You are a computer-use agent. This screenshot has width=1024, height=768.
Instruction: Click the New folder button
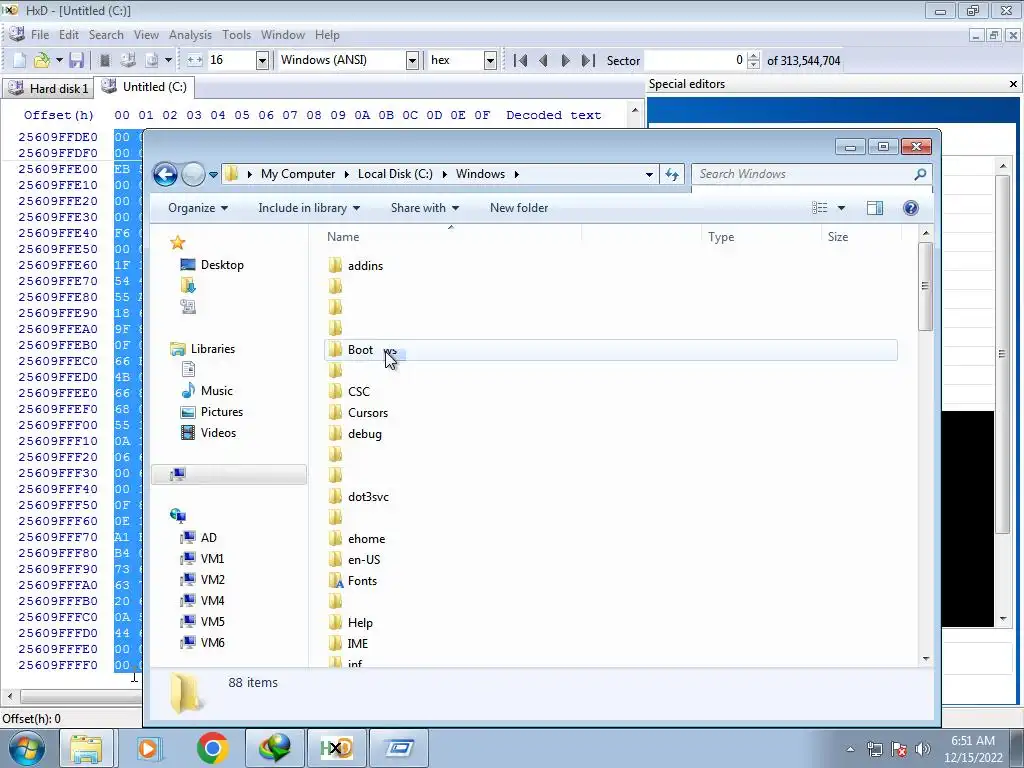[x=519, y=208]
